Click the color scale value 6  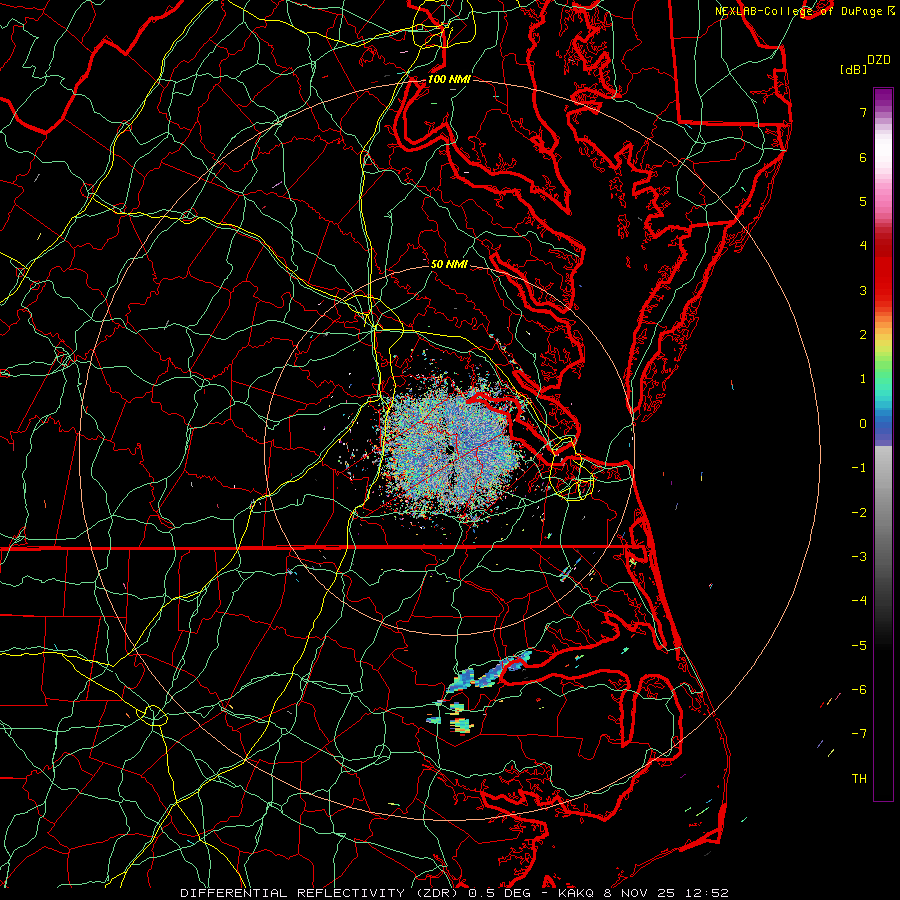pyautogui.click(x=863, y=157)
